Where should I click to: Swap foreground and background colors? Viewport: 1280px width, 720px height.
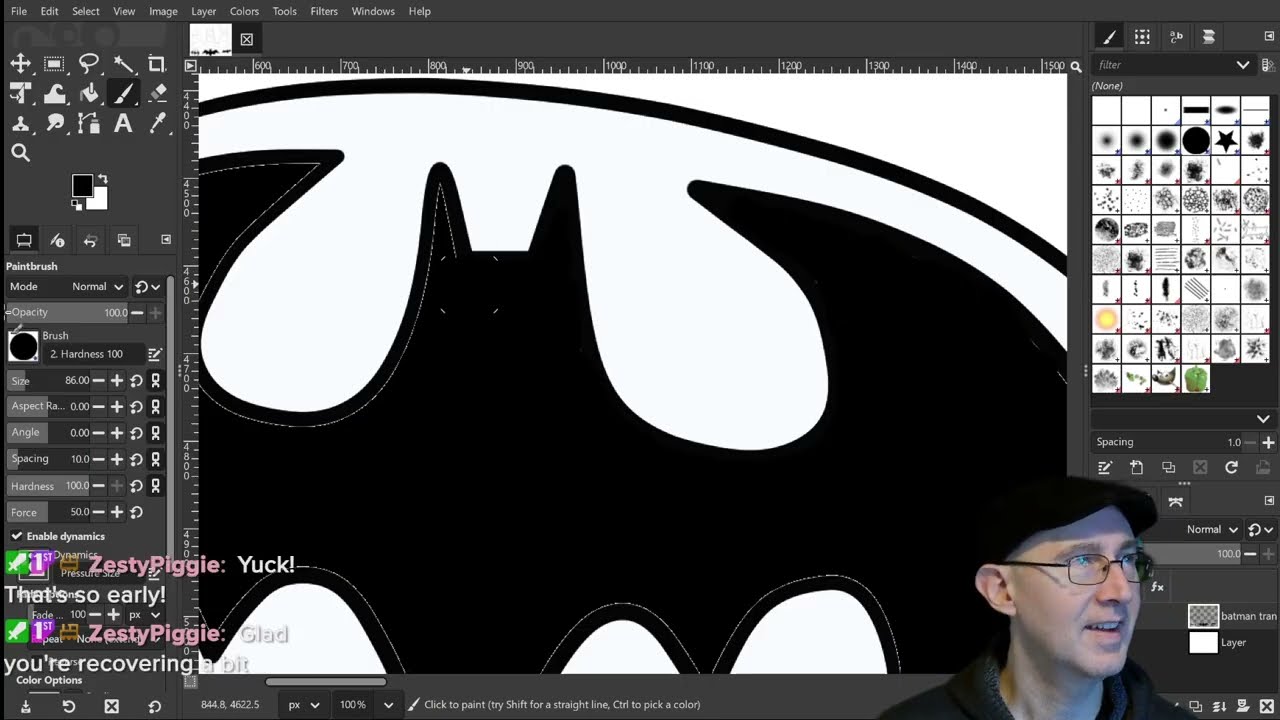pos(102,180)
